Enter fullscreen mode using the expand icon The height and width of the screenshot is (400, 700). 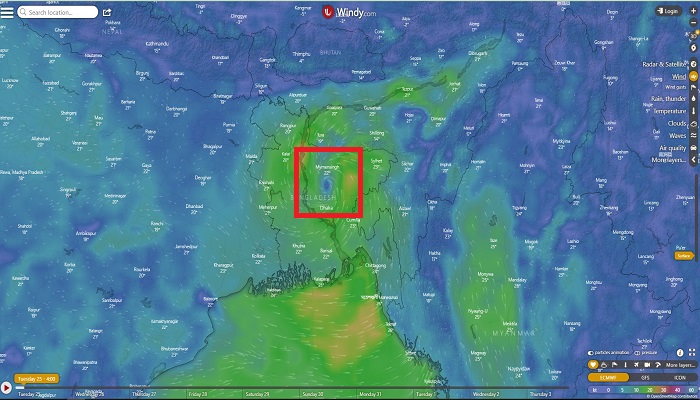[x=692, y=353]
